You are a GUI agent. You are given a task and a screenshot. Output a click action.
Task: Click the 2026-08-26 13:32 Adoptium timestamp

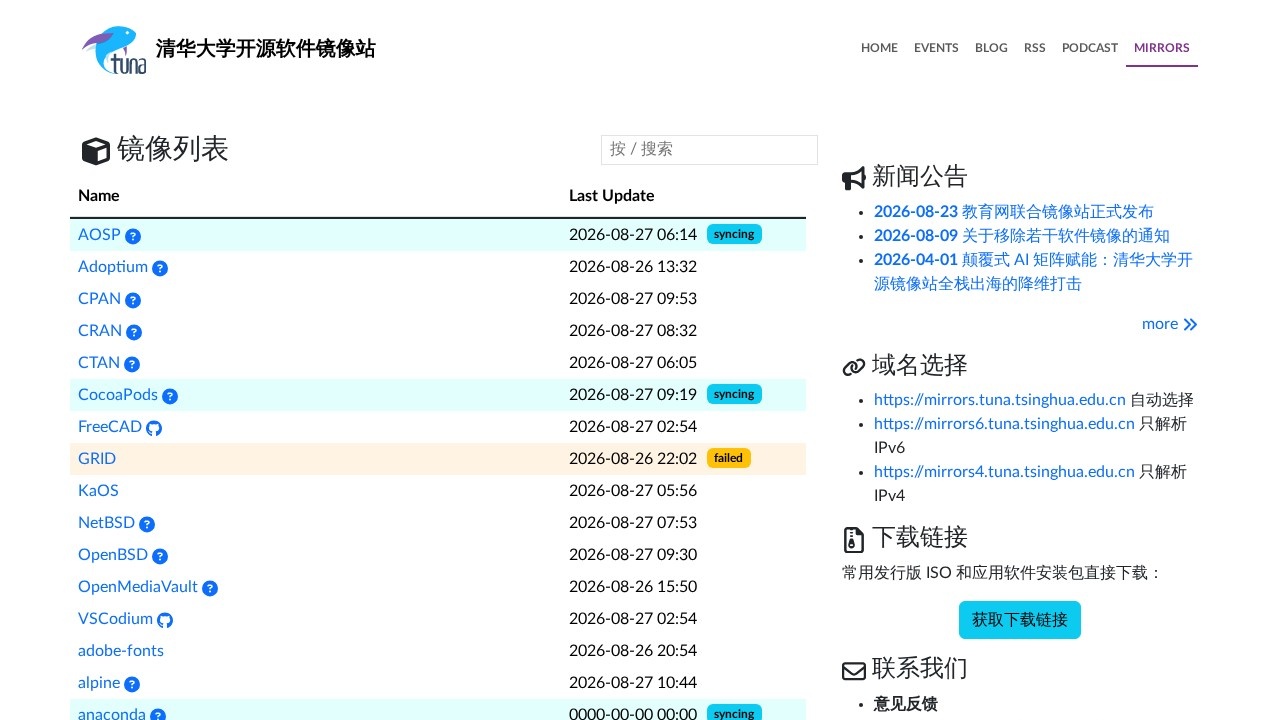633,267
